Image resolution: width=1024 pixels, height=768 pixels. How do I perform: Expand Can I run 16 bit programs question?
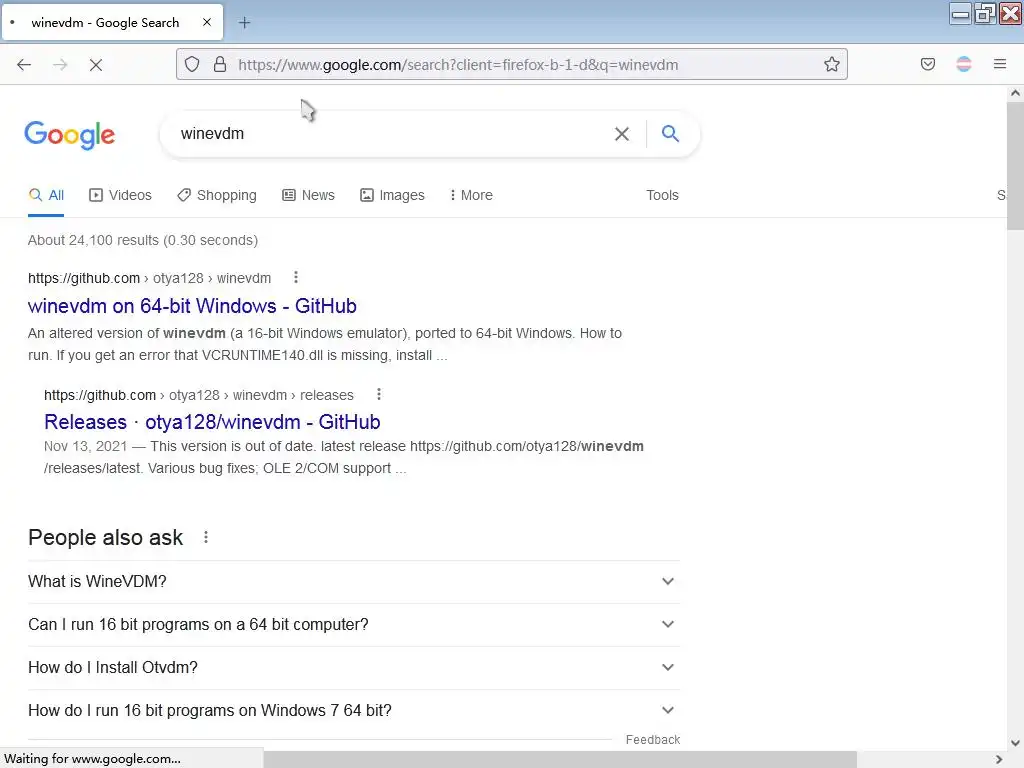pos(354,625)
